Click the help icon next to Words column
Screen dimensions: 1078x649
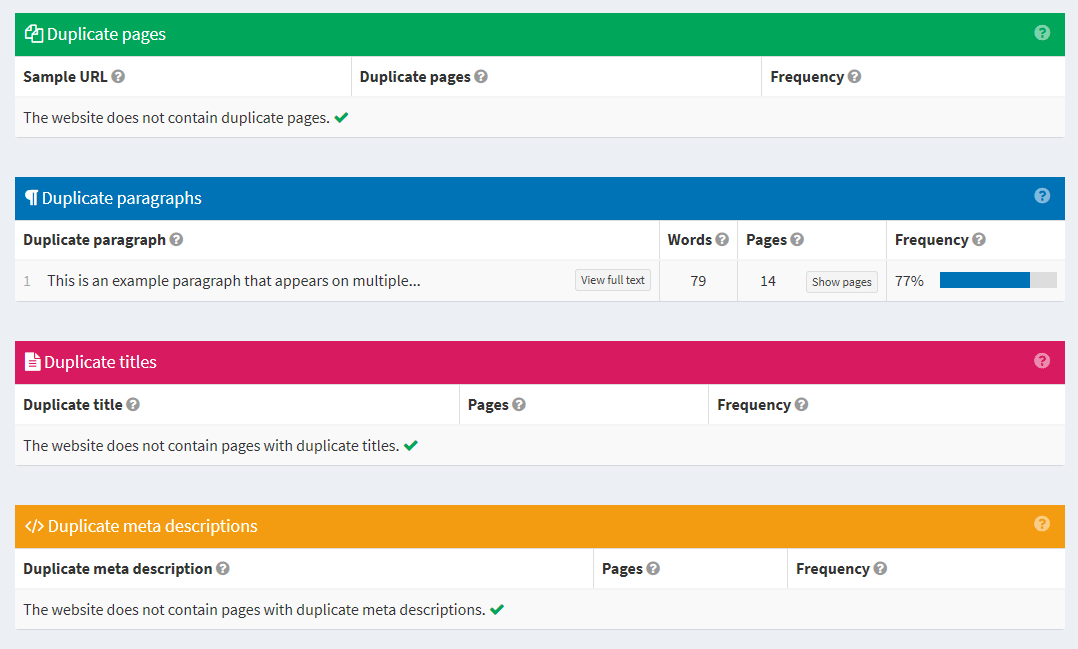(720, 239)
